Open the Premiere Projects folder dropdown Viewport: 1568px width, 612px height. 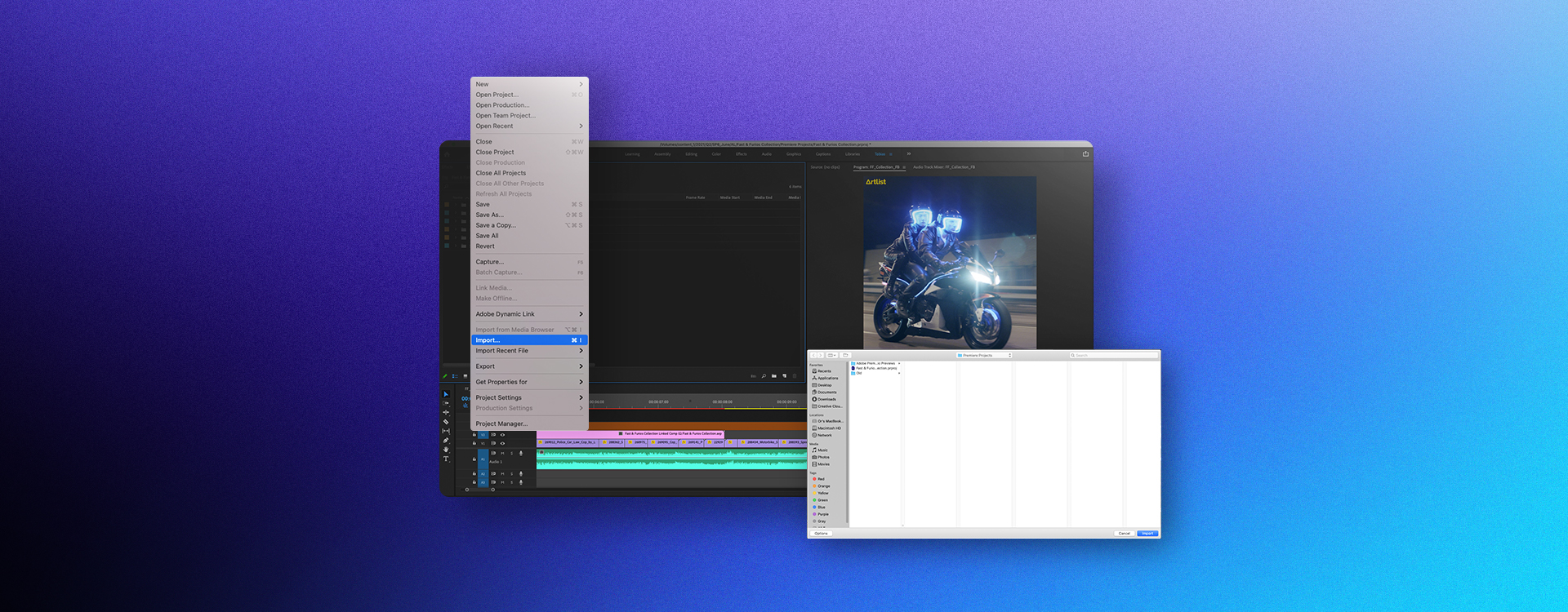pyautogui.click(x=984, y=355)
